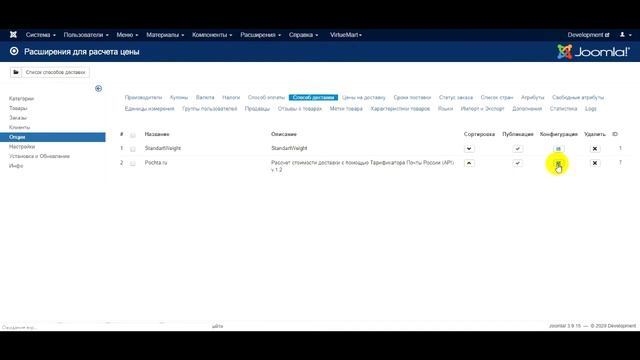Open Development site link
Viewport: 640px width, 360px height.
(588, 35)
